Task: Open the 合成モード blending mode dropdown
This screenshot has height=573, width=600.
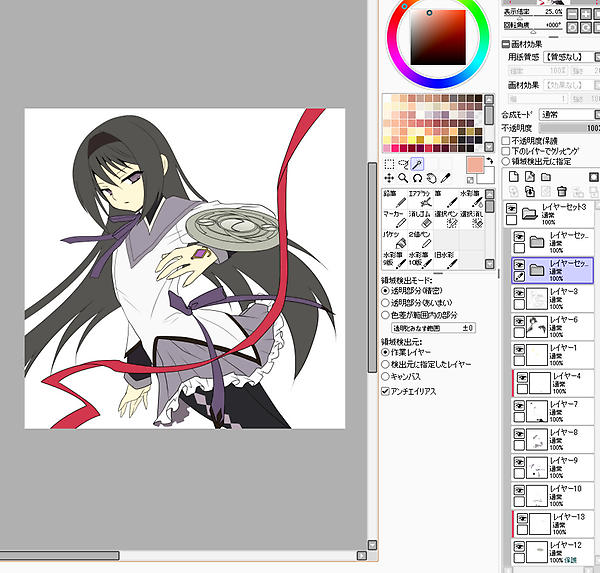Action: (x=569, y=114)
